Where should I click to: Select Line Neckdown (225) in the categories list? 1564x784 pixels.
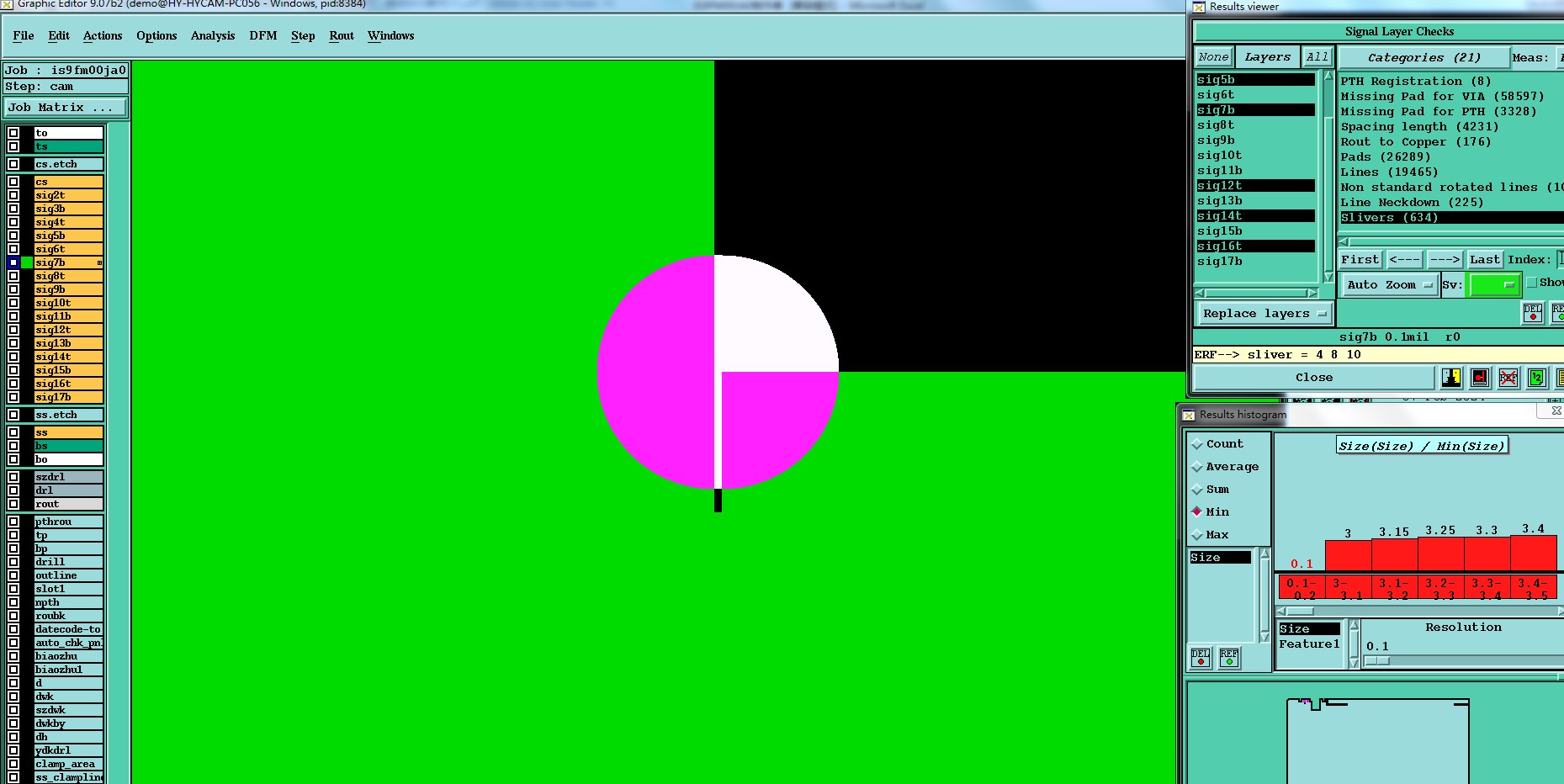pyautogui.click(x=1412, y=203)
